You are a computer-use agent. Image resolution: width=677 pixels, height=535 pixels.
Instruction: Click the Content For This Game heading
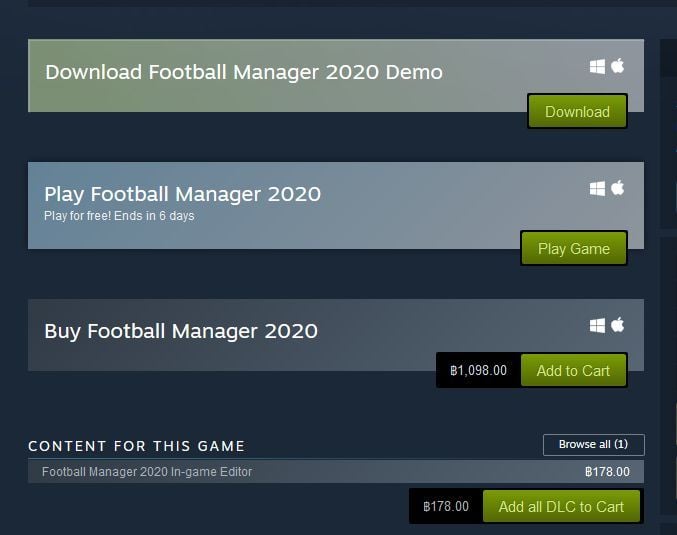pos(136,446)
